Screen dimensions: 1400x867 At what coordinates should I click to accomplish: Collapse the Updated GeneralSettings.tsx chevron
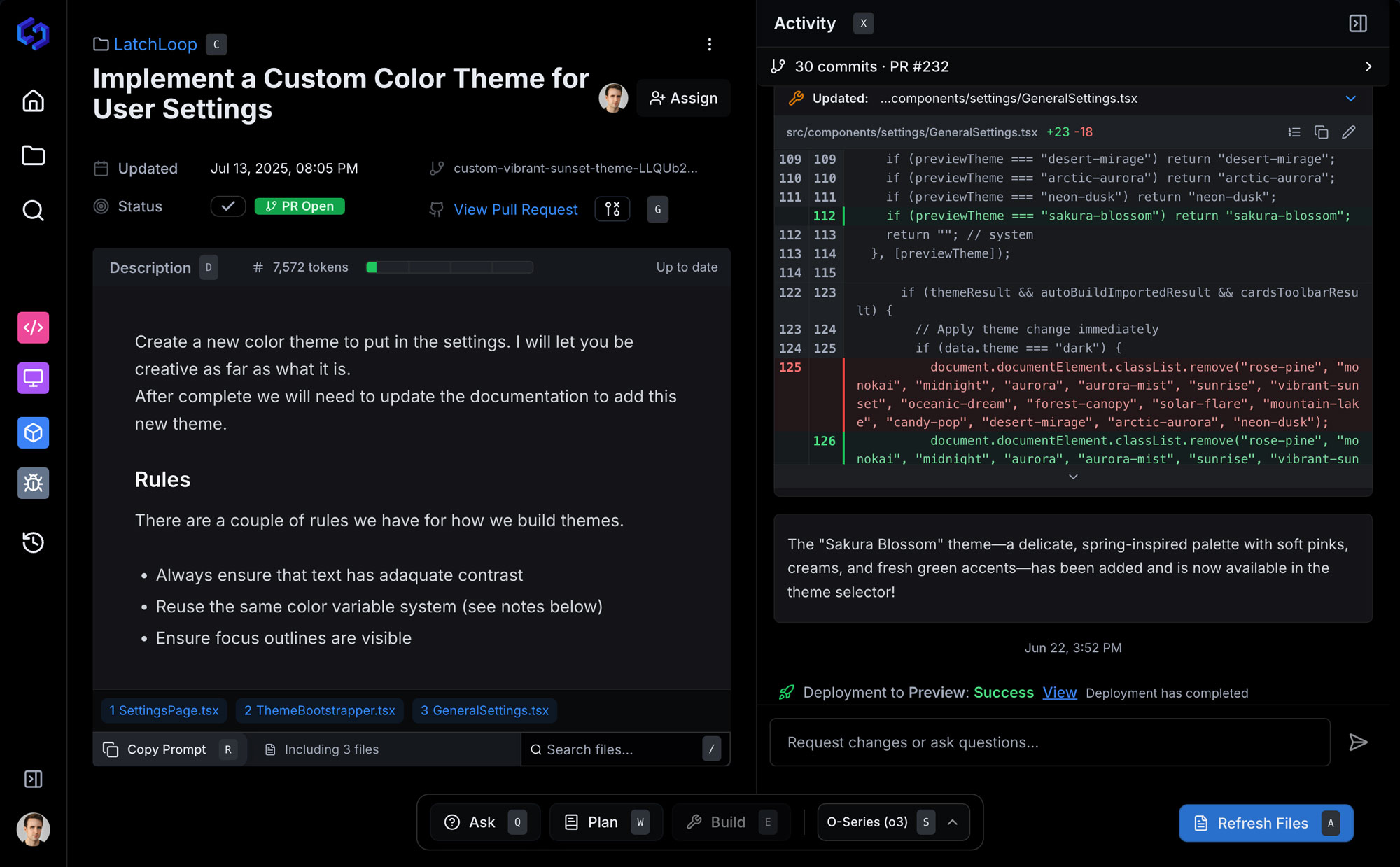(1351, 98)
